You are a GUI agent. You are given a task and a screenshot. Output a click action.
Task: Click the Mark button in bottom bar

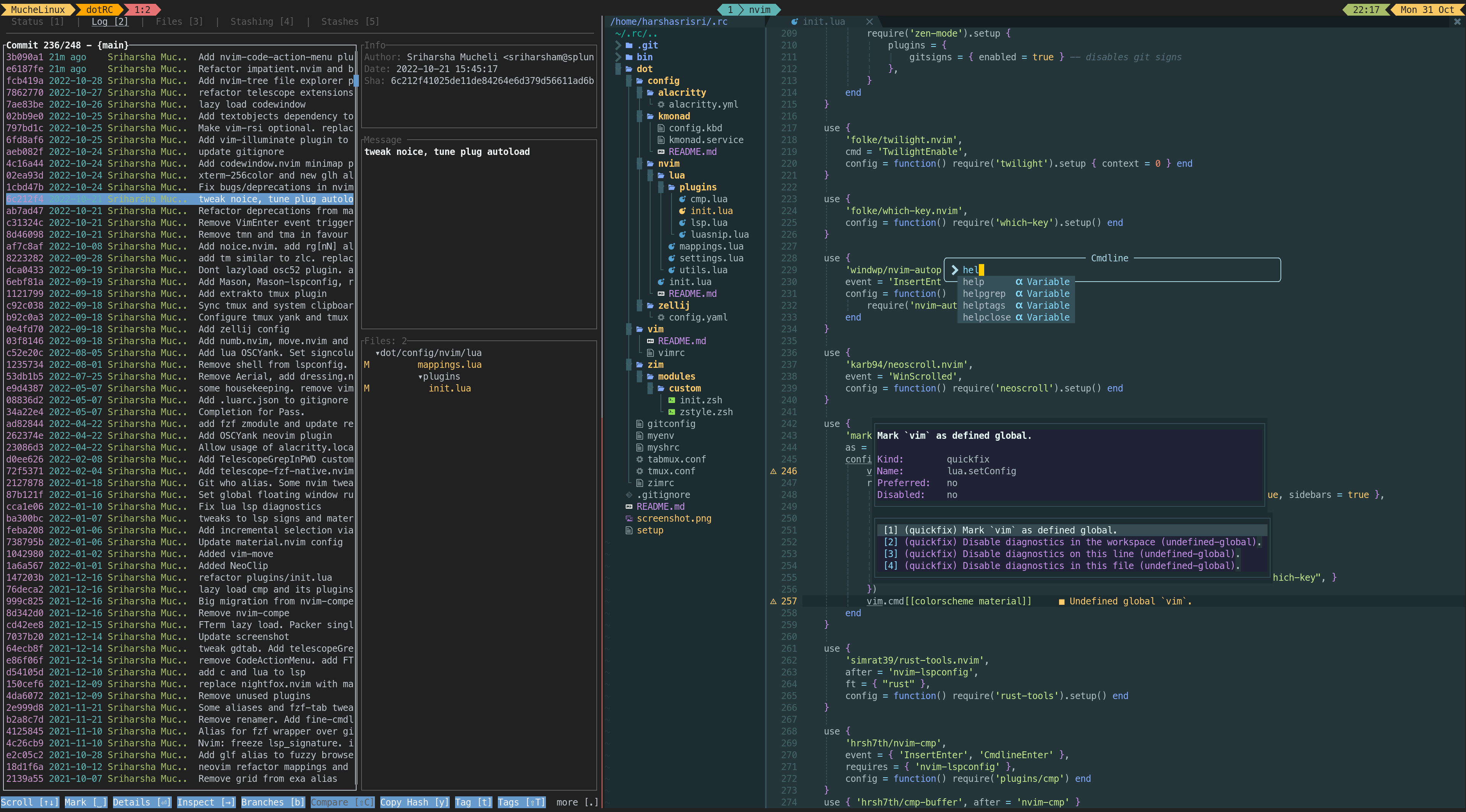coord(86,802)
